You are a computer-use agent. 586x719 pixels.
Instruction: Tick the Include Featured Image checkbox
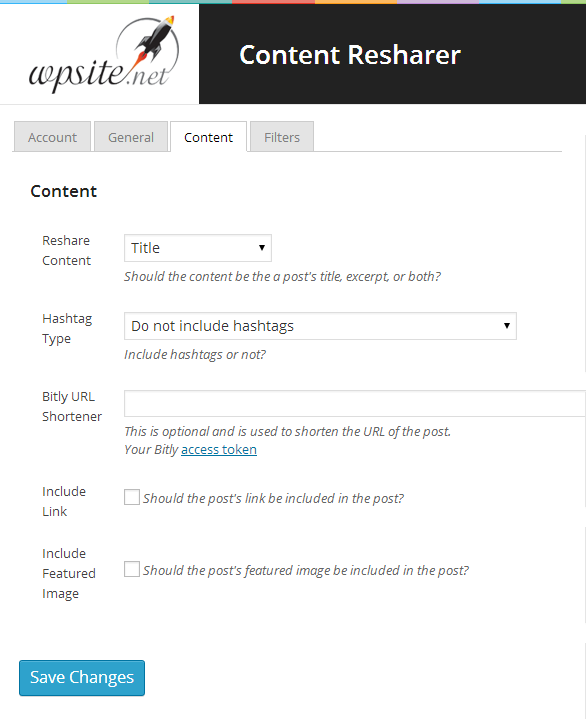tap(132, 569)
